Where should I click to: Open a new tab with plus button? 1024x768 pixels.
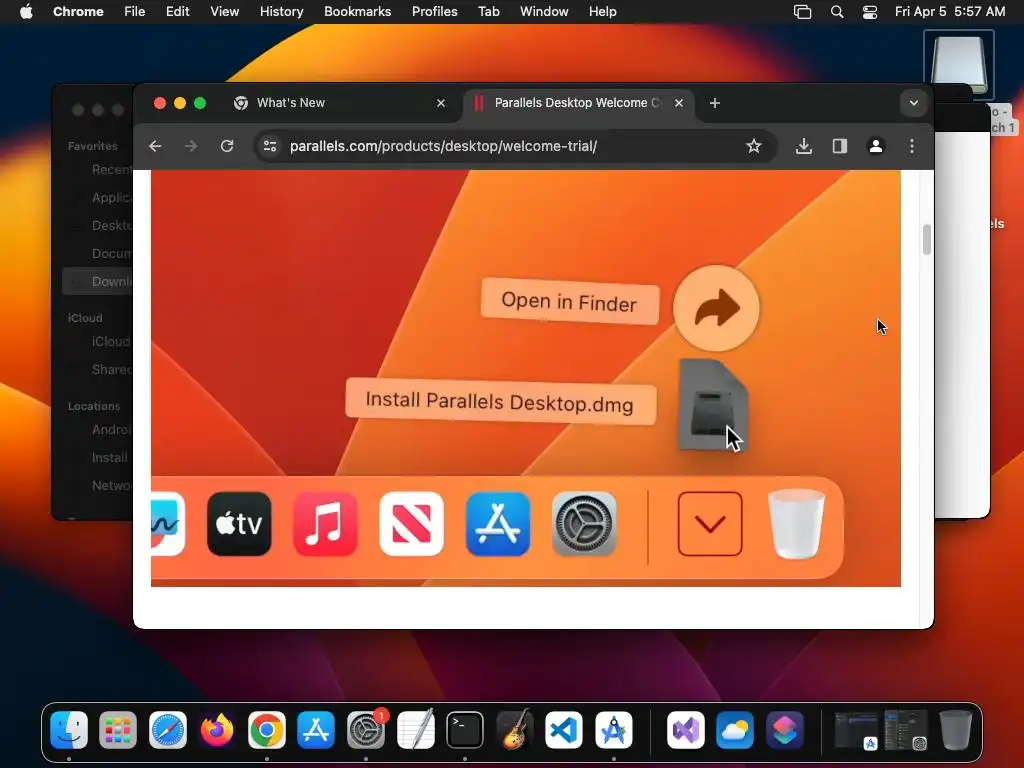pos(714,103)
